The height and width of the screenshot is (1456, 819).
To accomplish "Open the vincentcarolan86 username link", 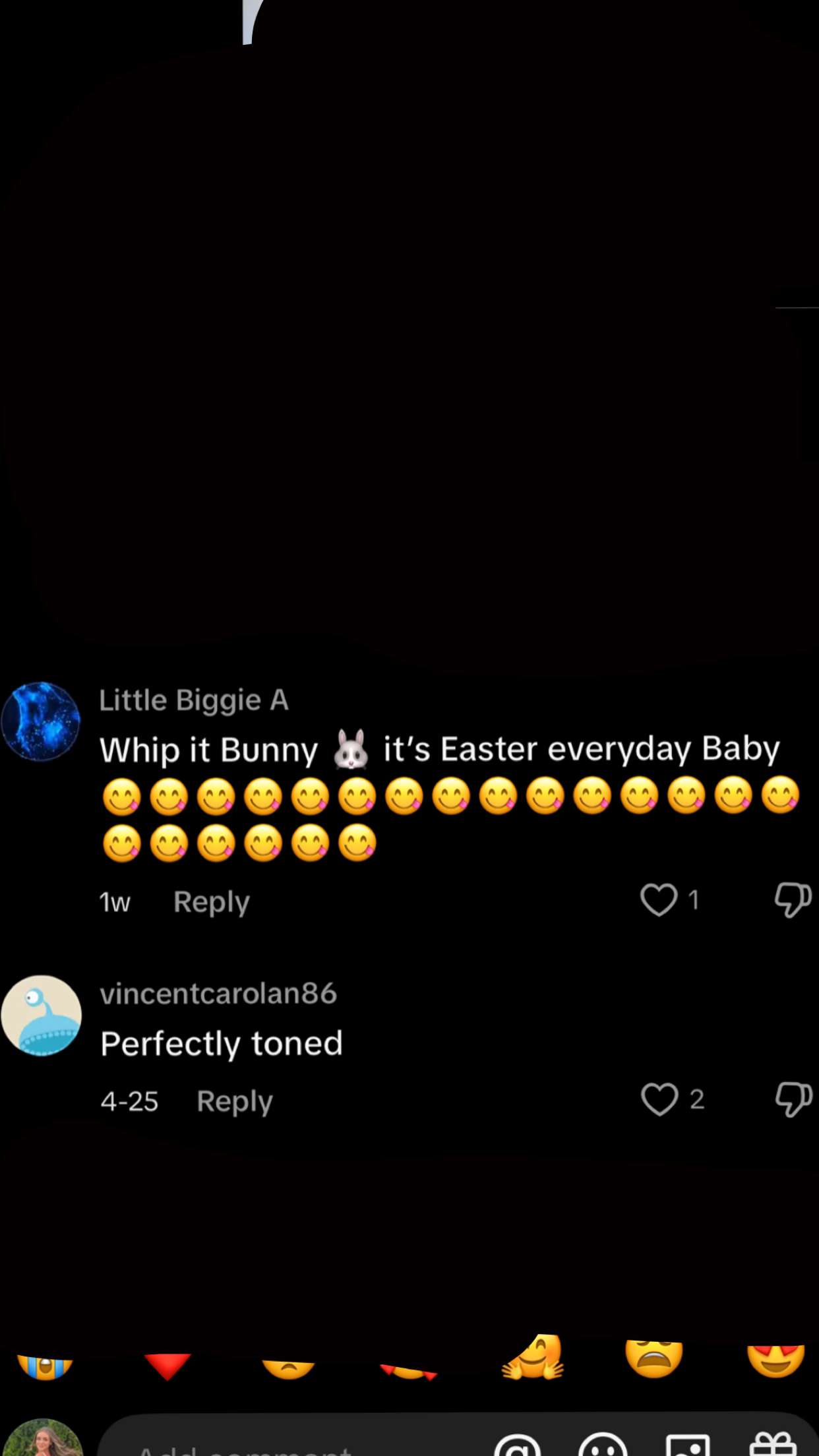I will [218, 993].
